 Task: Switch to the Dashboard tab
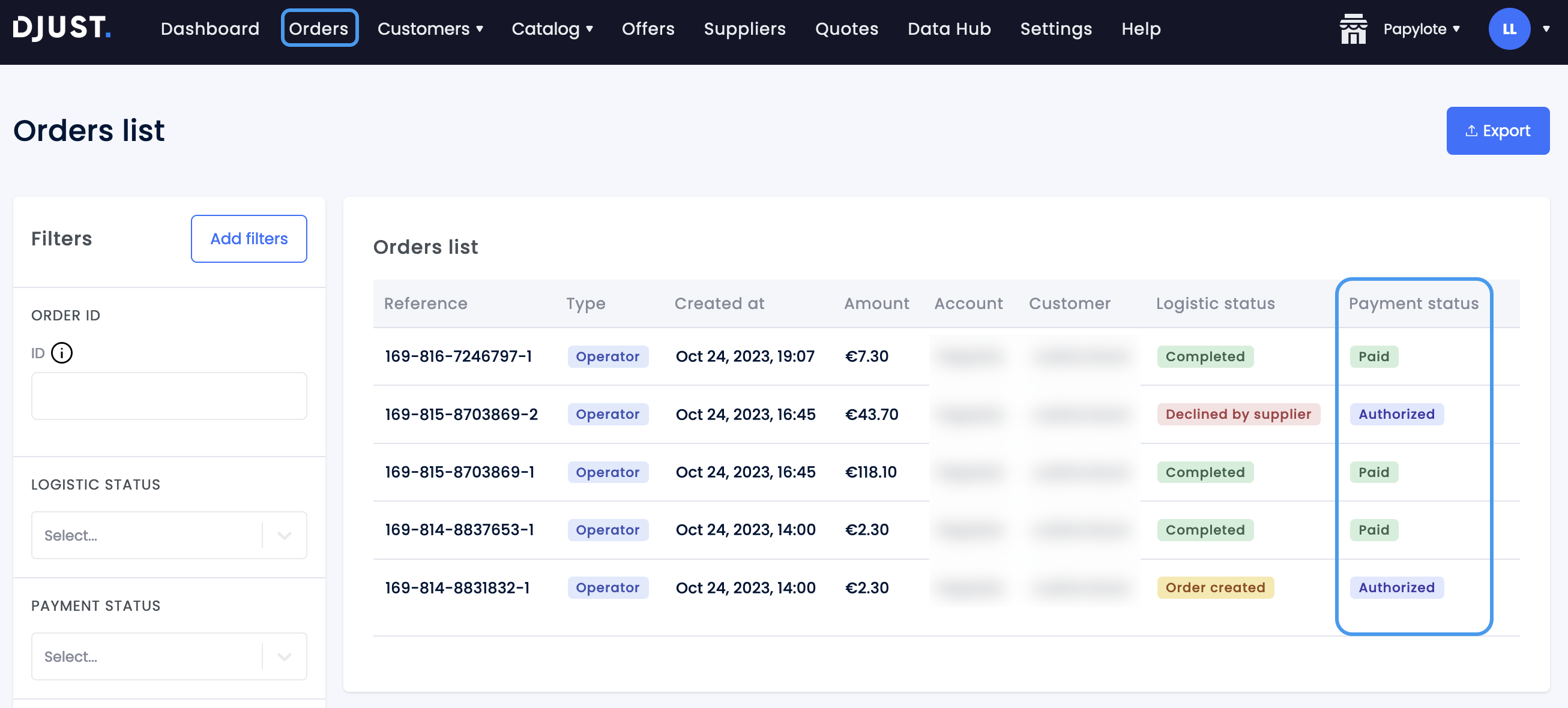pyautogui.click(x=210, y=28)
